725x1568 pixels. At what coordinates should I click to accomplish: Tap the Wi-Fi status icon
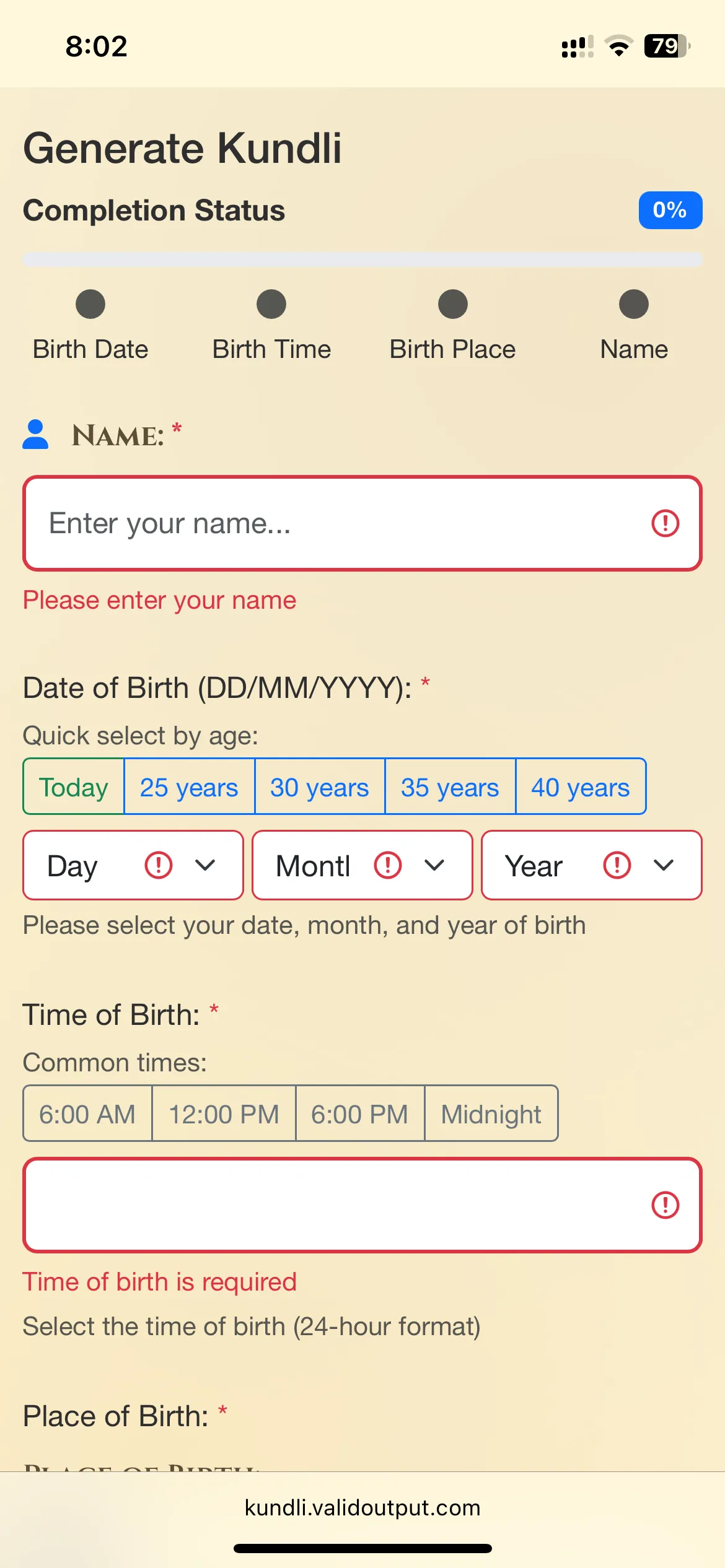[x=618, y=46]
